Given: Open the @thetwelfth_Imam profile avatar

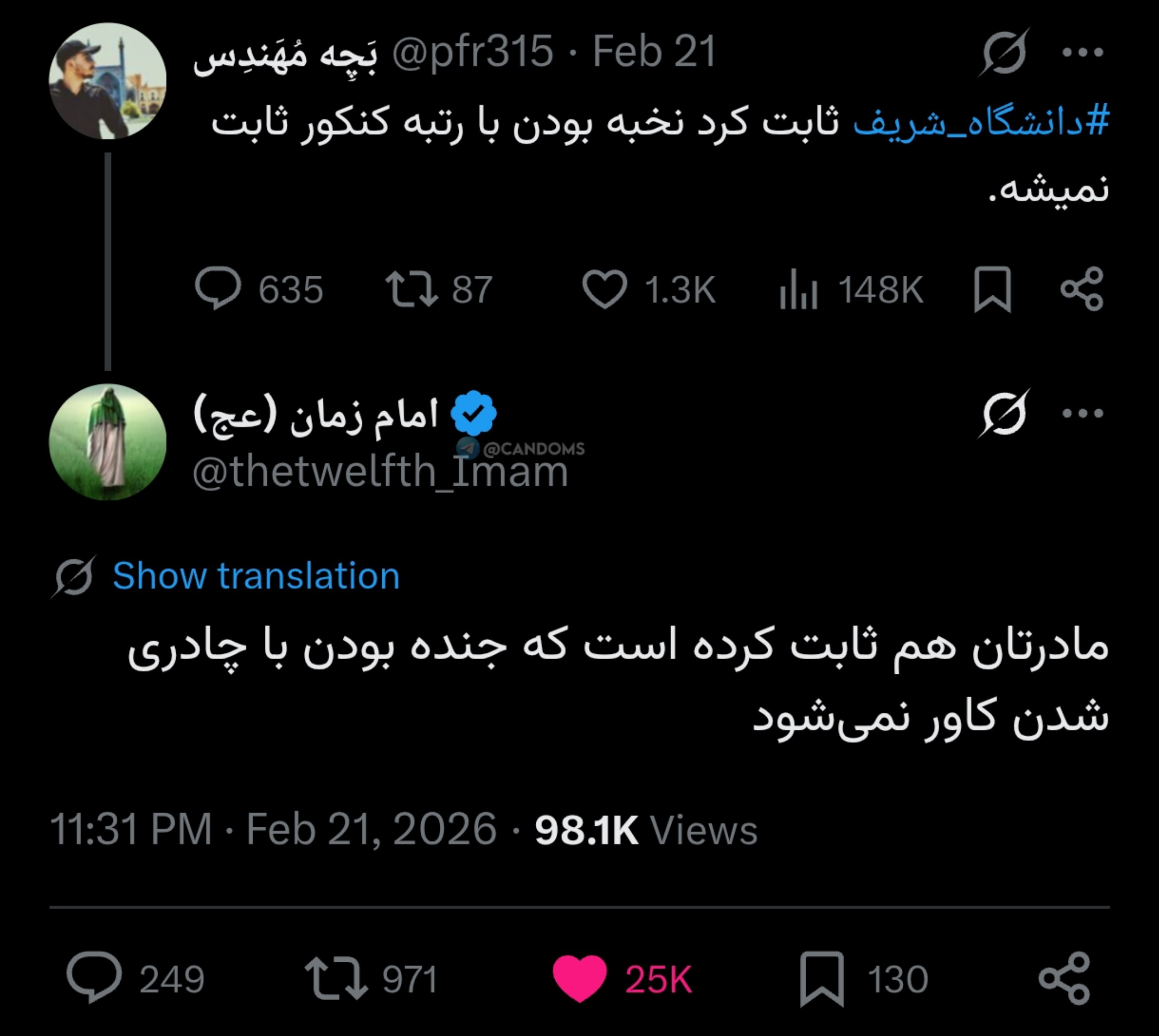Looking at the screenshot, I should pos(108,442).
